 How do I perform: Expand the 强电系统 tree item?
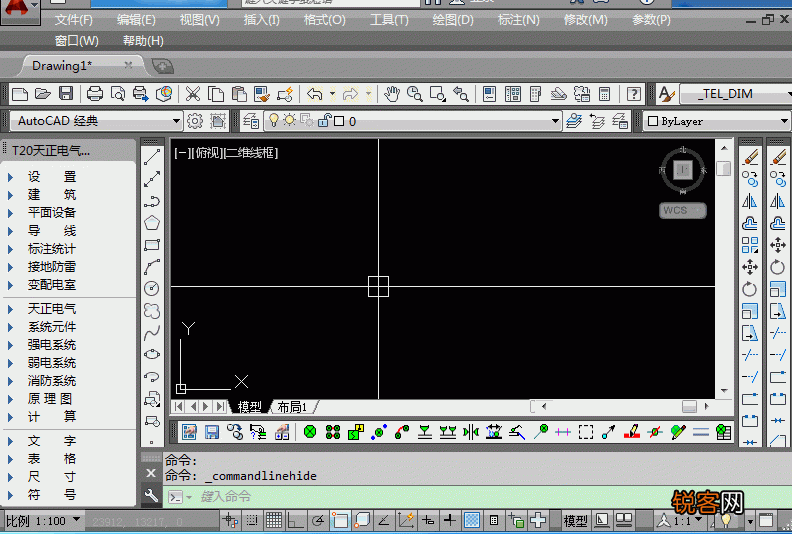[52, 345]
